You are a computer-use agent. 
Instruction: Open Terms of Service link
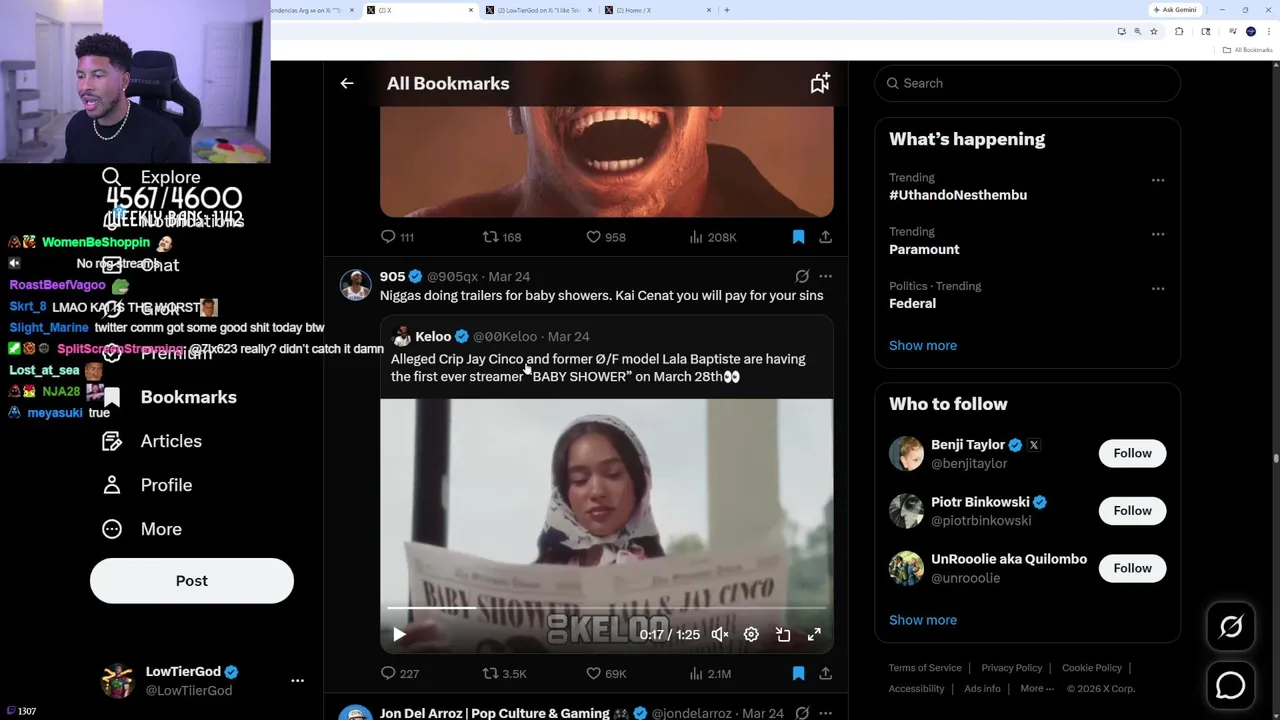[x=925, y=668]
